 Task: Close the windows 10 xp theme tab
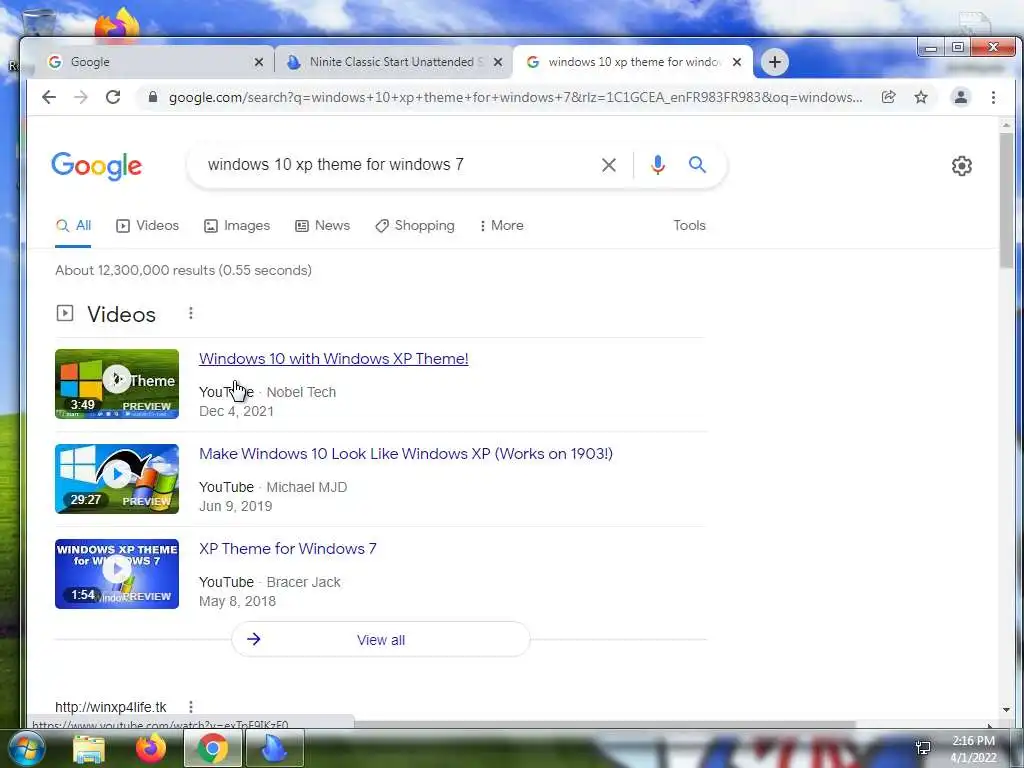point(737,62)
